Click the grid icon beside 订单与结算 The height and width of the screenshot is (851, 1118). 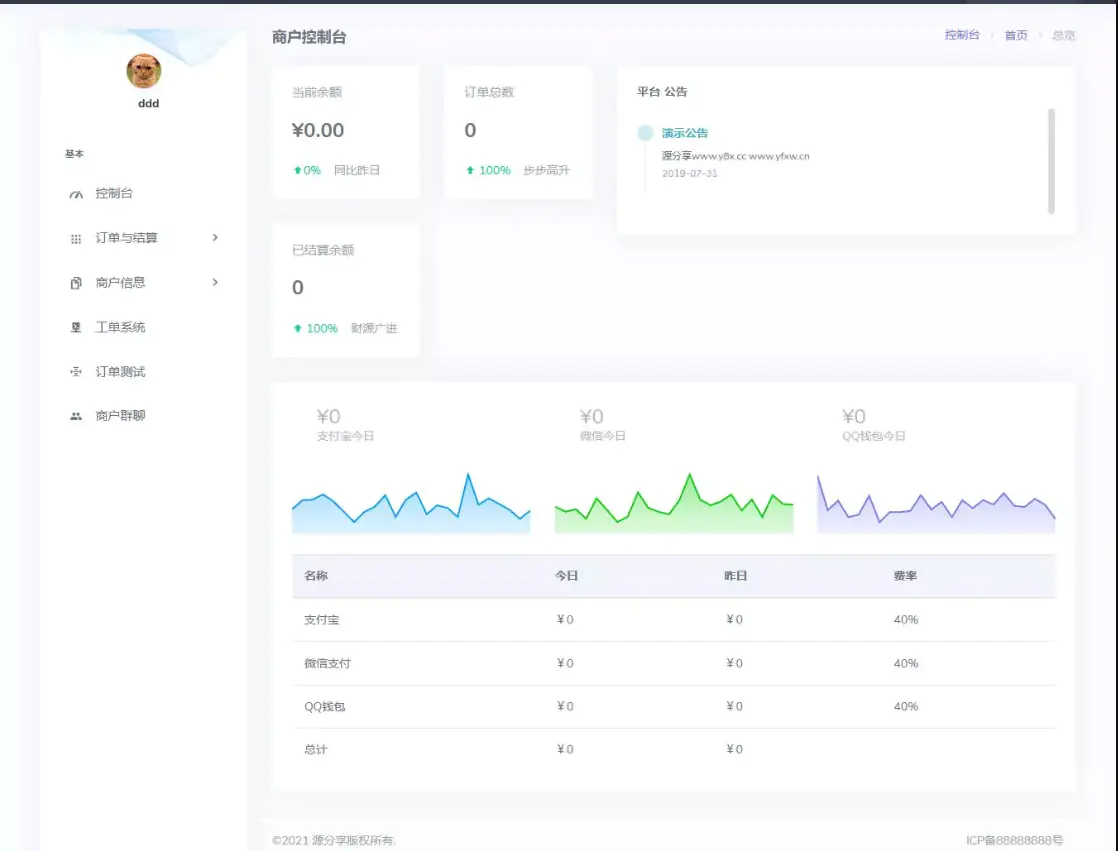click(78, 237)
